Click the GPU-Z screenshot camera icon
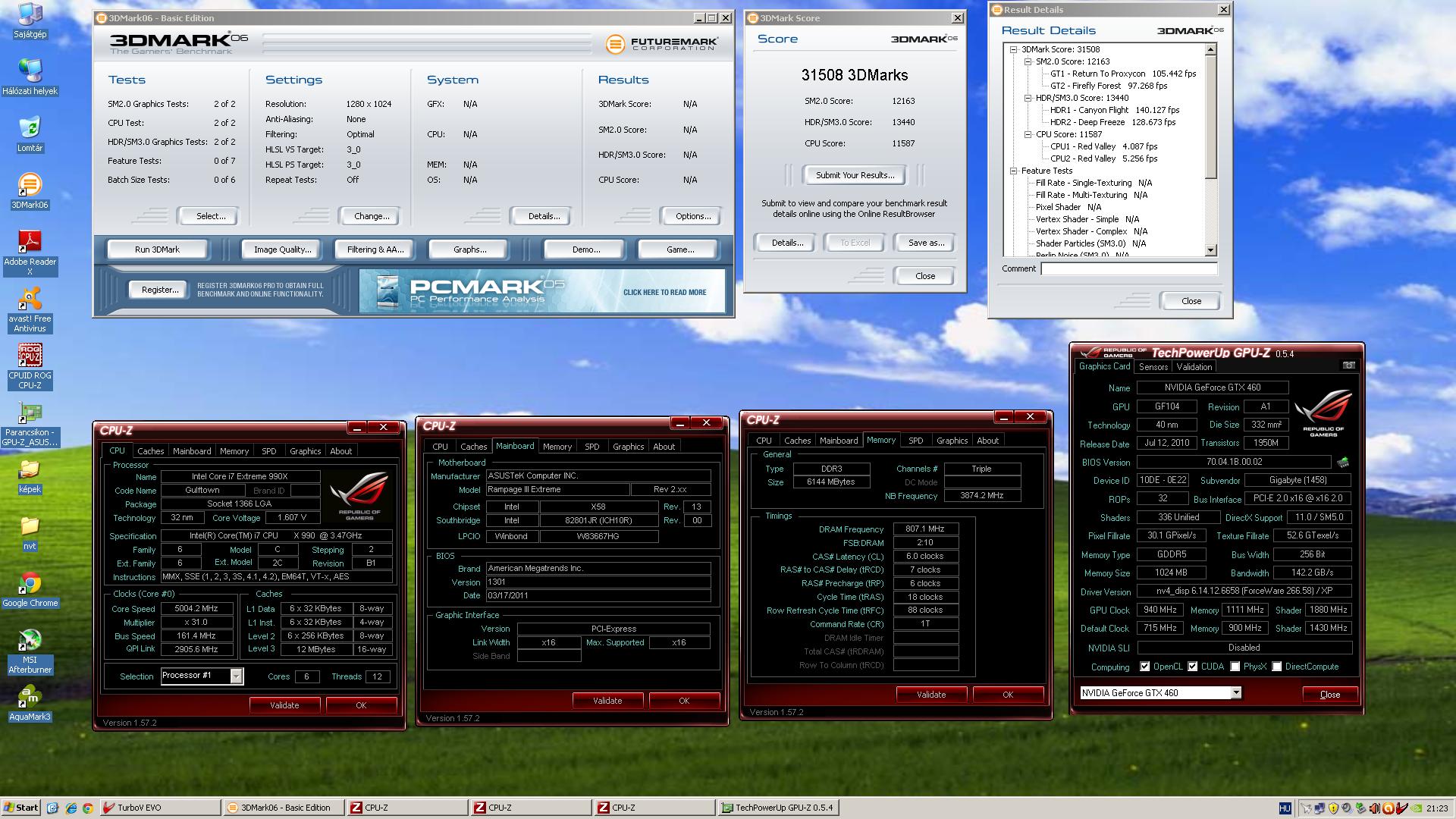 (1348, 366)
